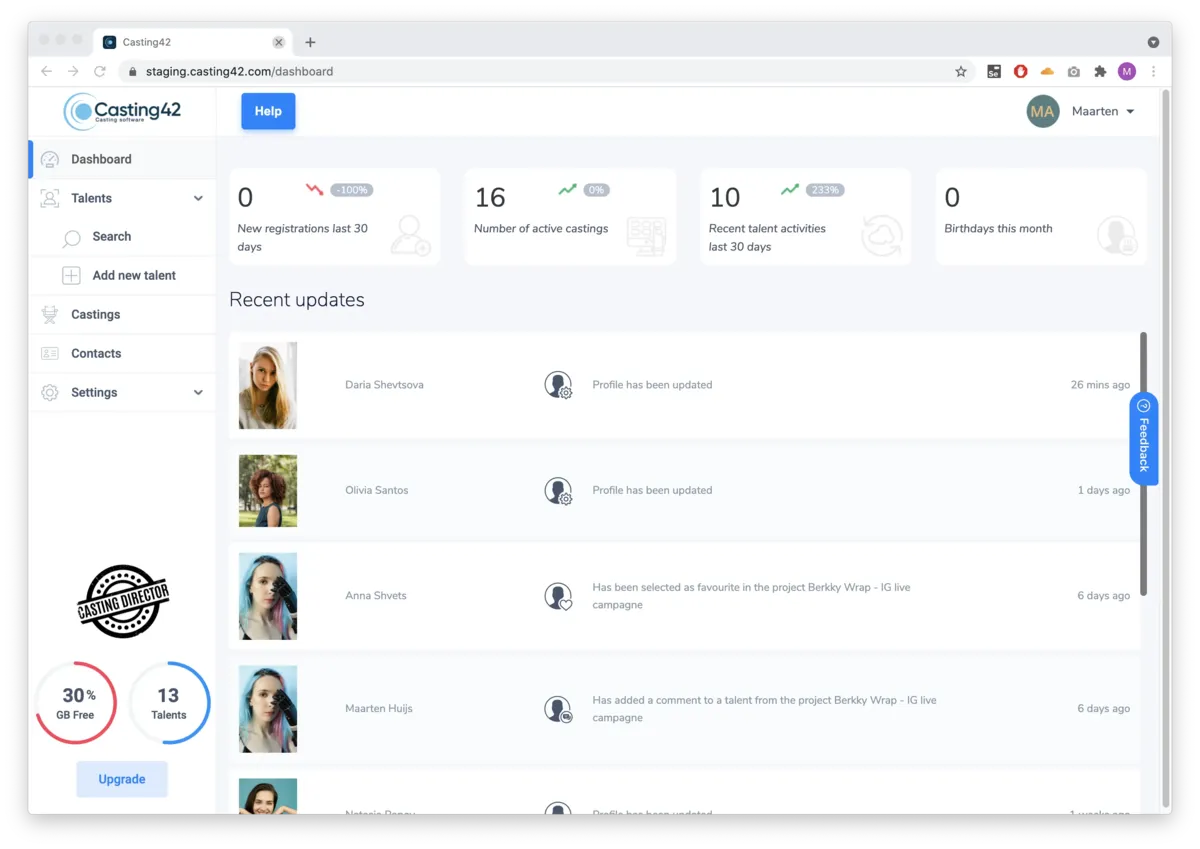The width and height of the screenshot is (1200, 849).
Task: Click the Upgrade button
Action: pyautogui.click(x=122, y=779)
